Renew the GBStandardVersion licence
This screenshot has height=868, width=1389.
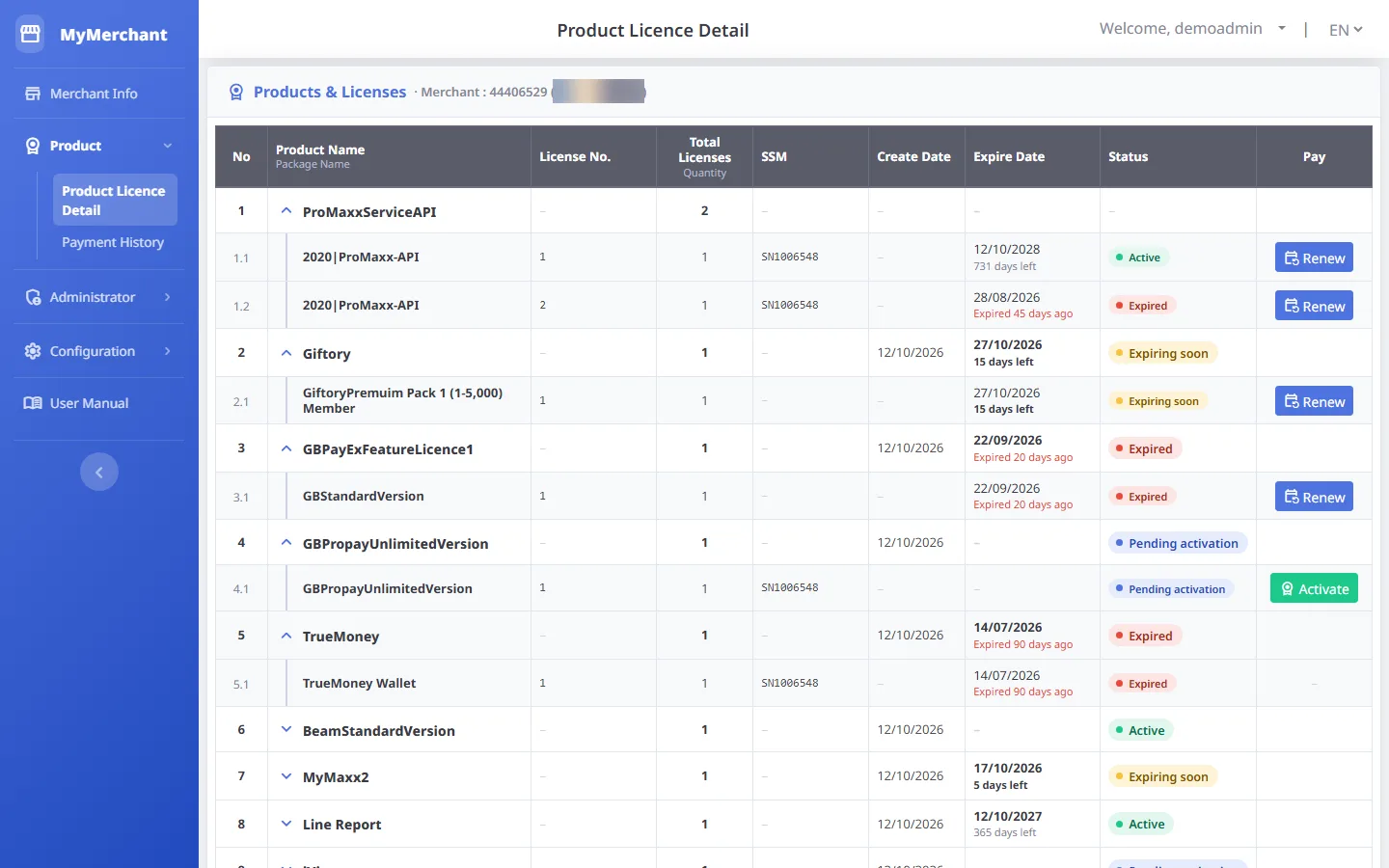point(1314,497)
